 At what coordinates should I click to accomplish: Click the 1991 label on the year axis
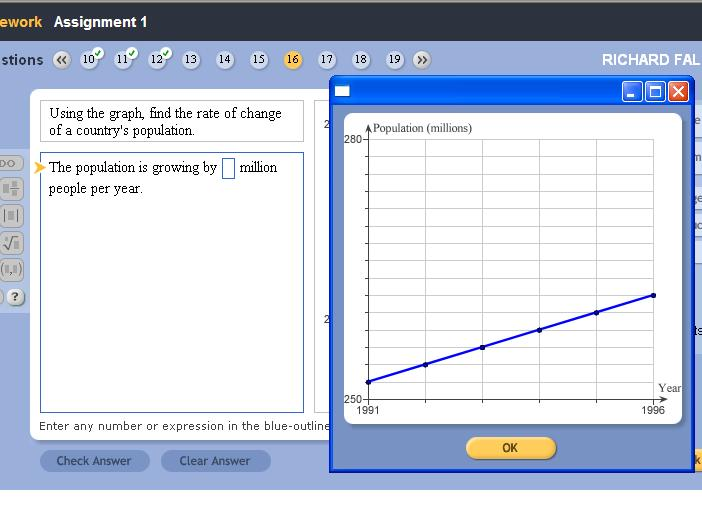(x=368, y=410)
